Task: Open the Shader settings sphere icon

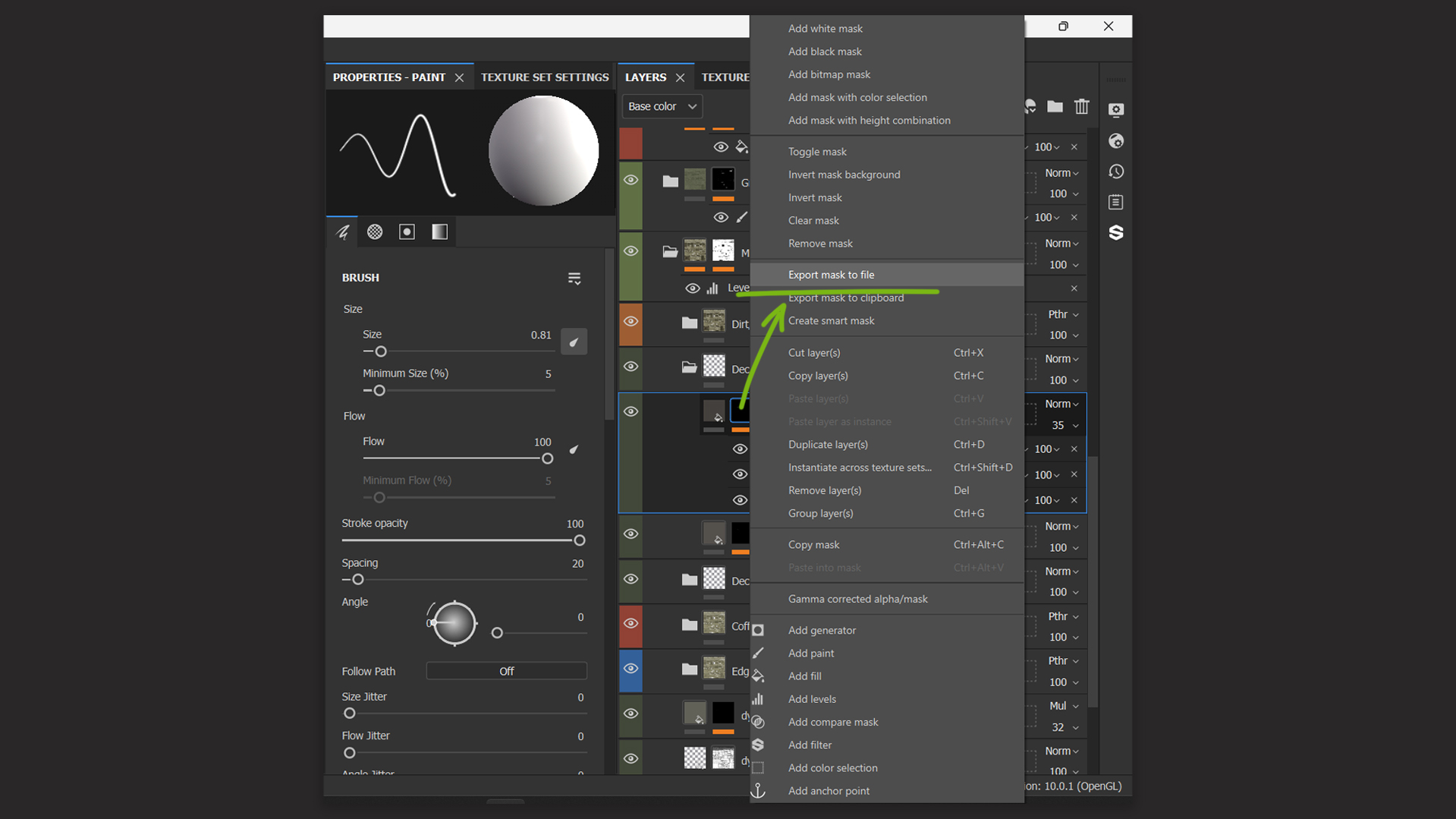Action: pos(1115,141)
